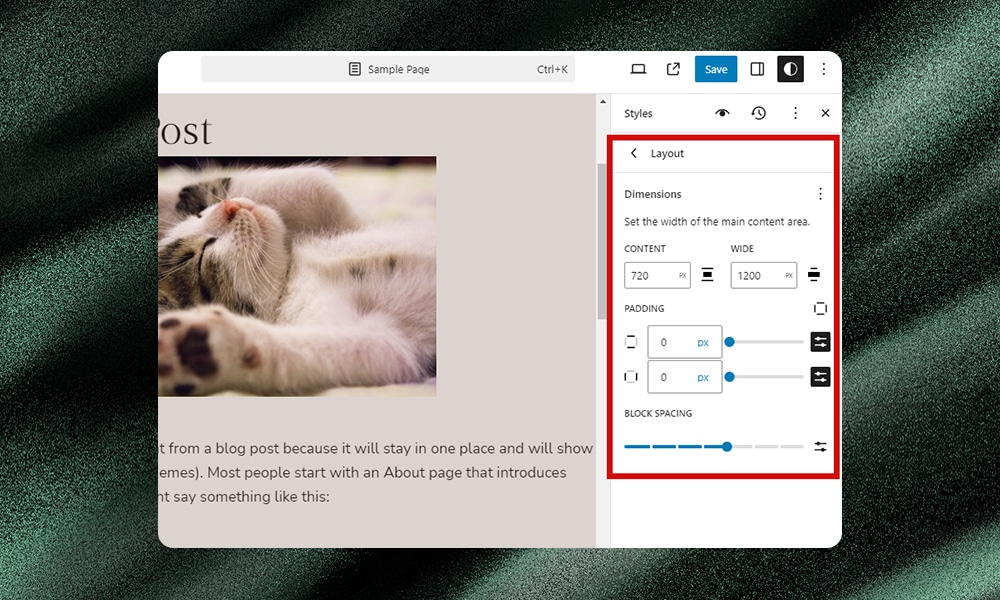
Task: Open the view site icon in toolbar
Action: [673, 69]
